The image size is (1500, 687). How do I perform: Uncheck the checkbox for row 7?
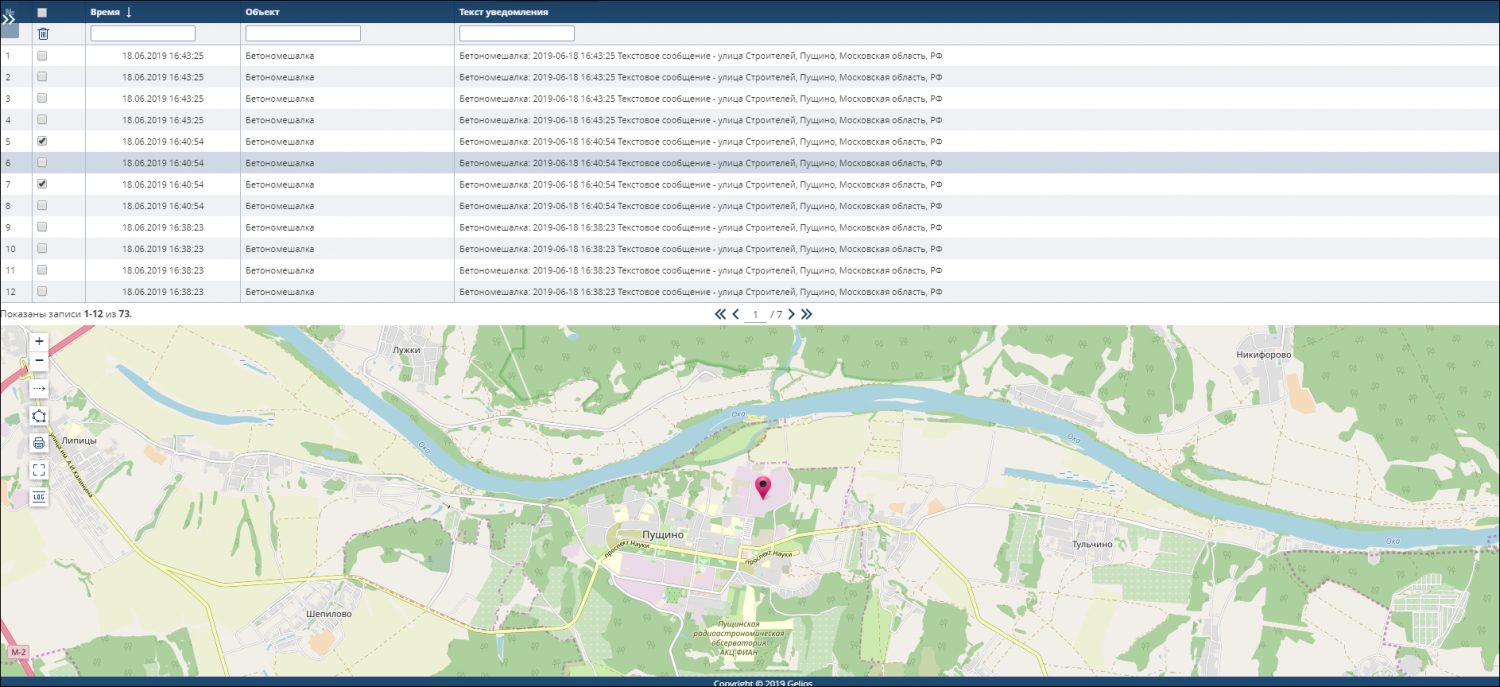[x=42, y=185]
